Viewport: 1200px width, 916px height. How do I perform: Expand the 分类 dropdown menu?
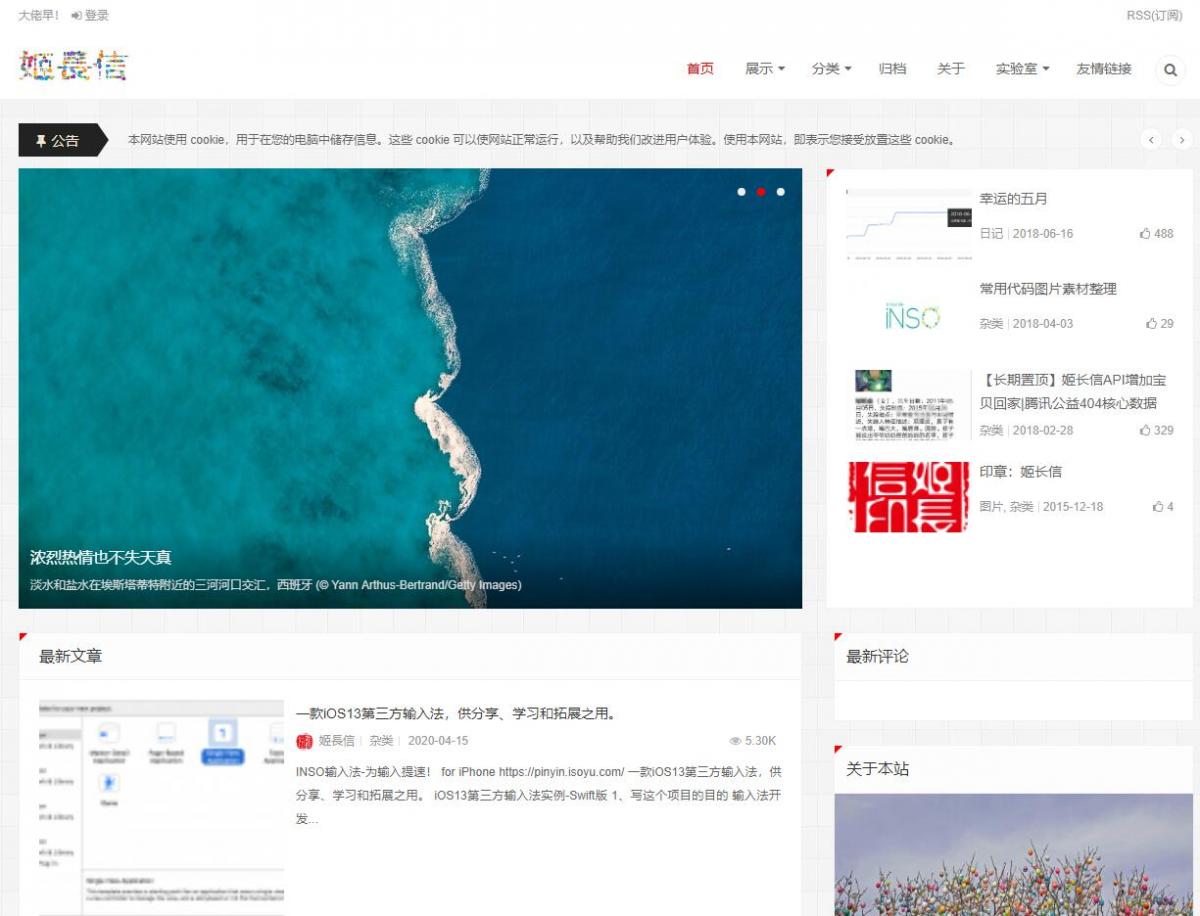831,69
